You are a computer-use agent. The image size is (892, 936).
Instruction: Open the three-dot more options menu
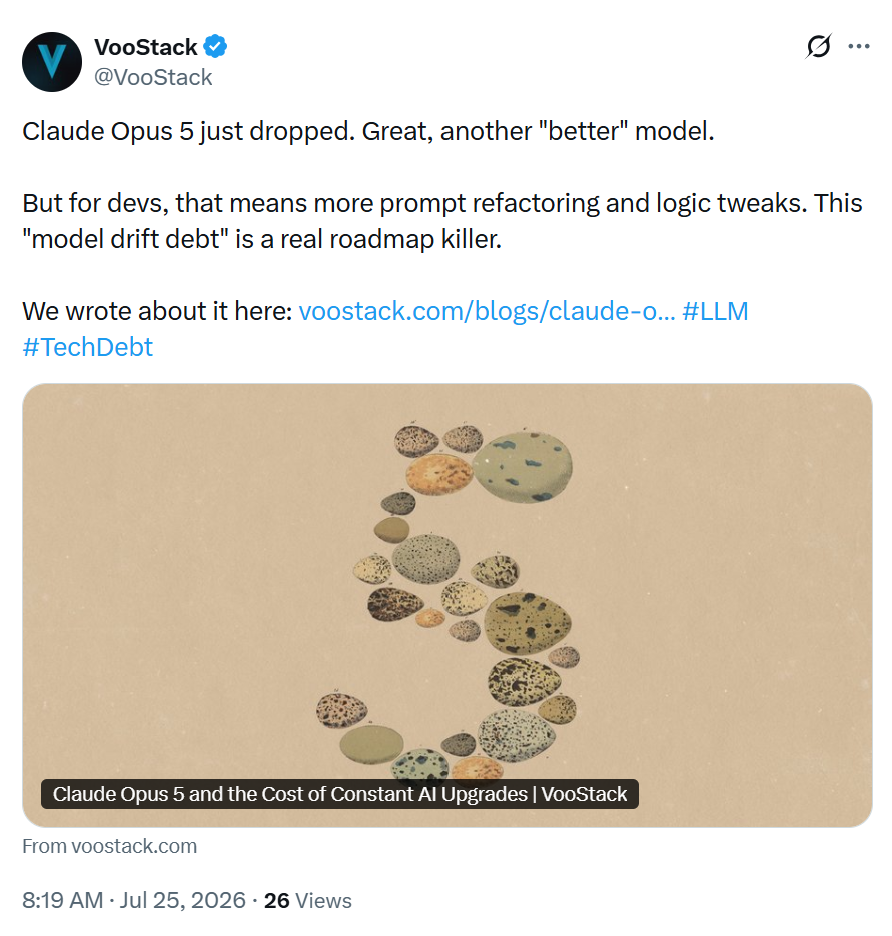859,46
